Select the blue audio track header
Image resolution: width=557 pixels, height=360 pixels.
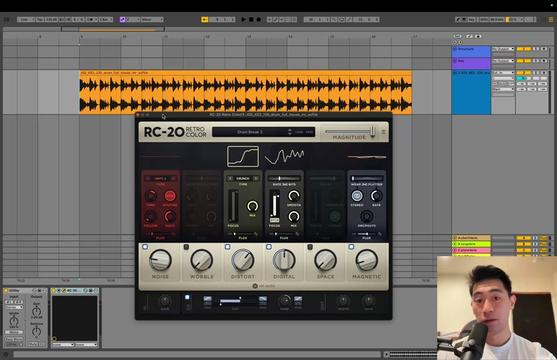(x=471, y=92)
